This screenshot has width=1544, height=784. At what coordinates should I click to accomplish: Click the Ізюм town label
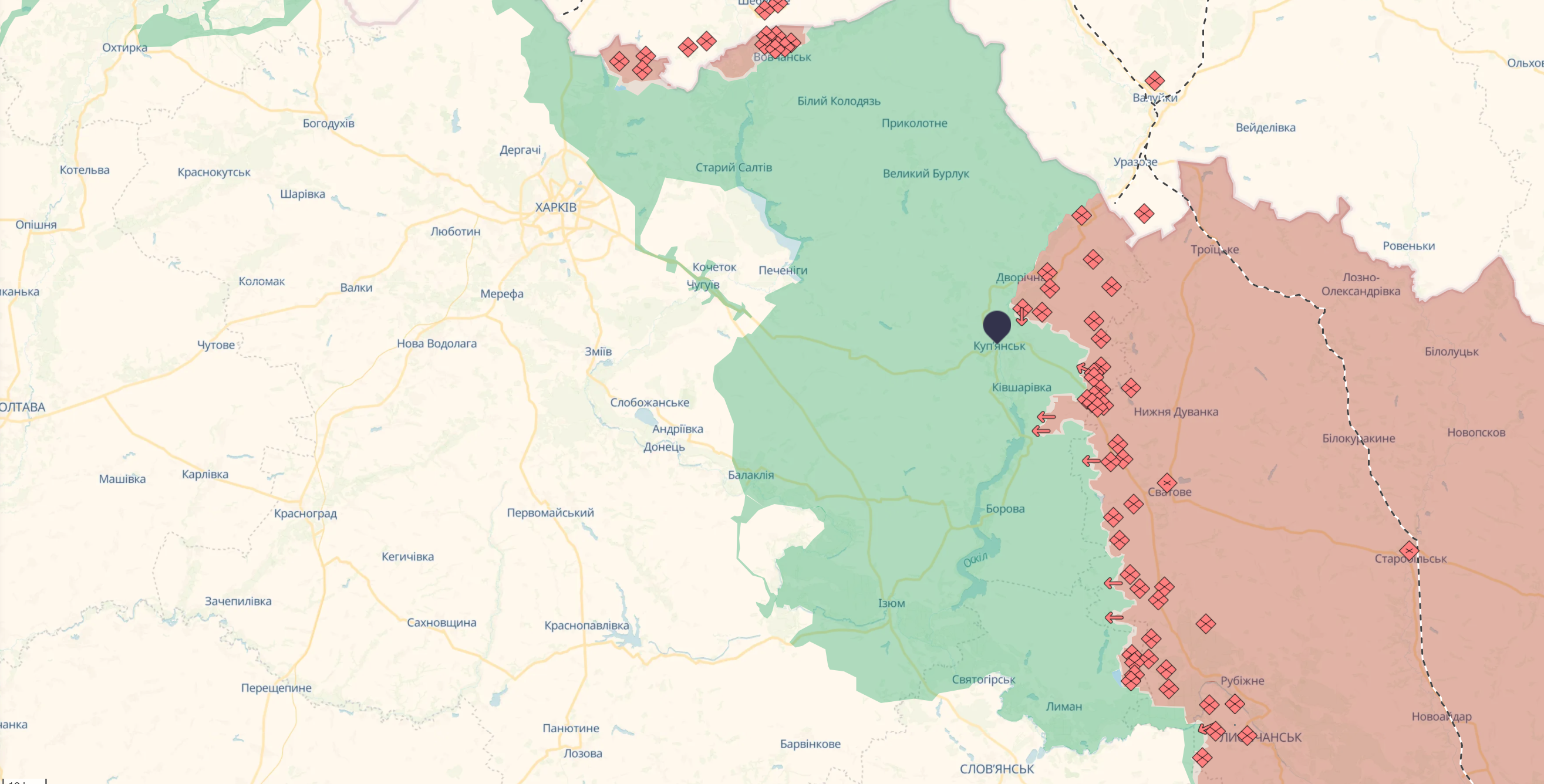click(891, 603)
